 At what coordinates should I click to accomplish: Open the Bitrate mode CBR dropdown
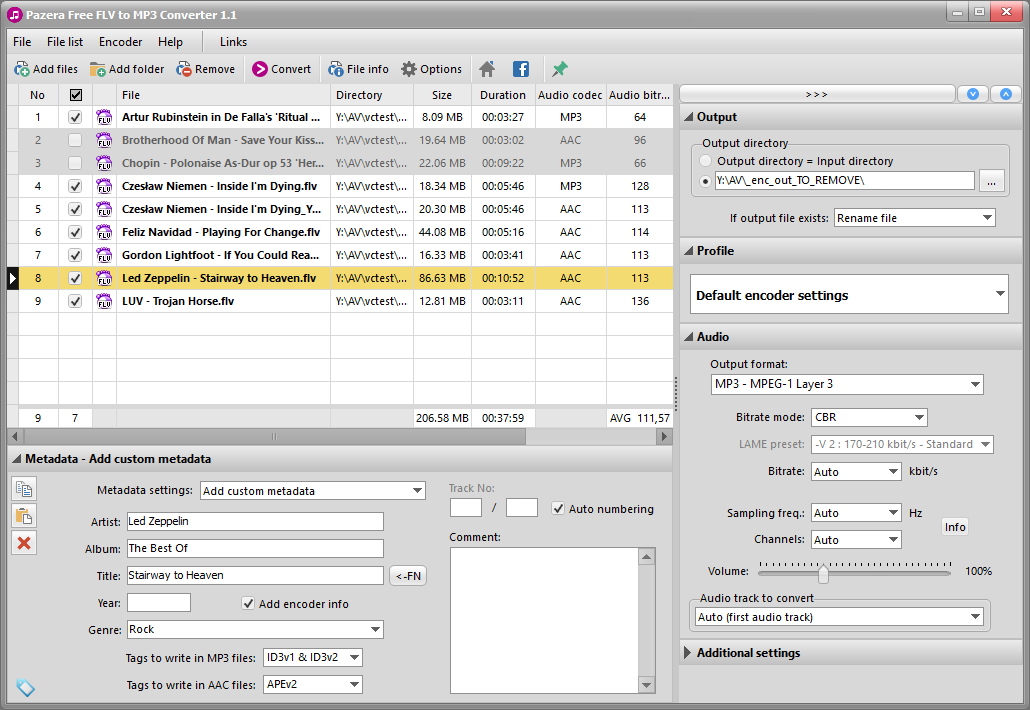(868, 417)
